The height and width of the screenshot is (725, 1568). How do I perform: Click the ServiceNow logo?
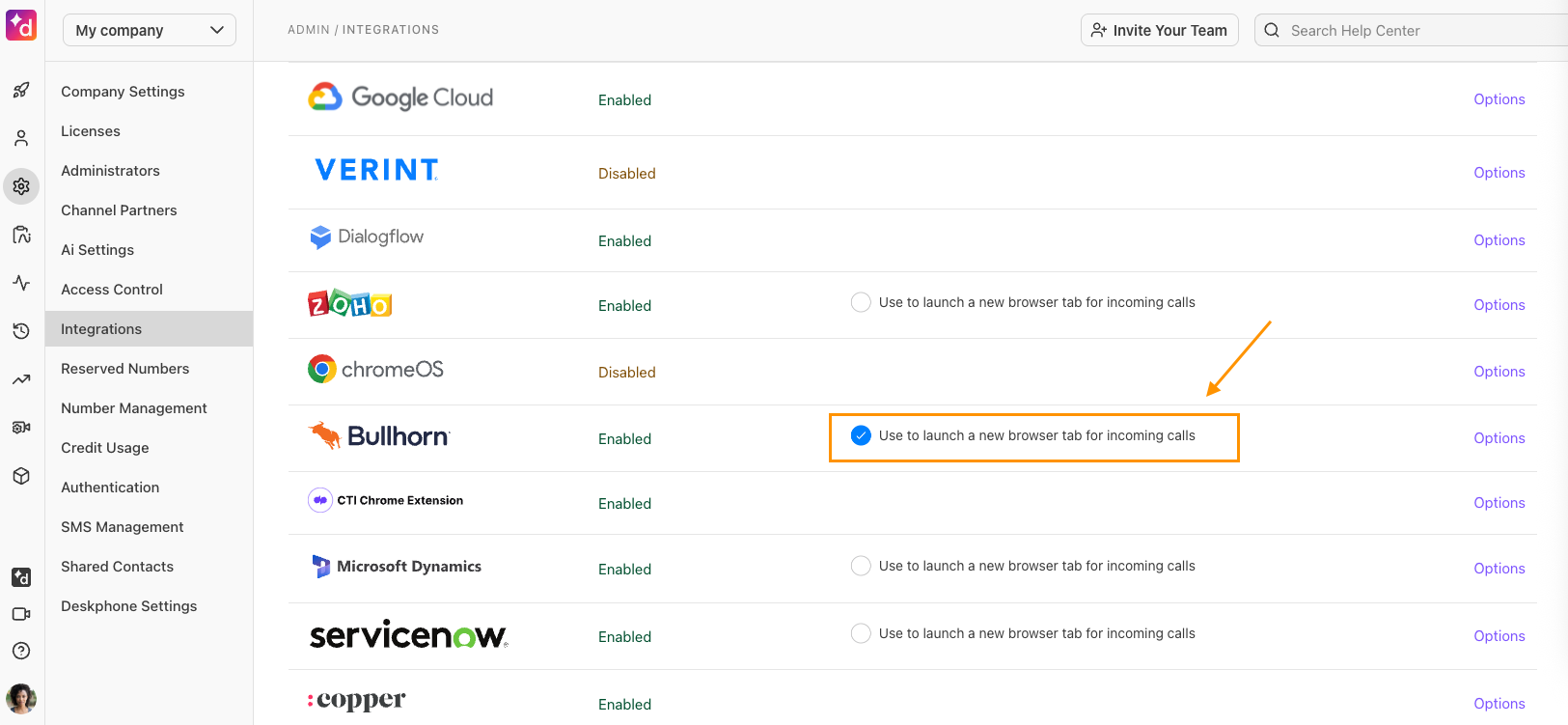409,634
